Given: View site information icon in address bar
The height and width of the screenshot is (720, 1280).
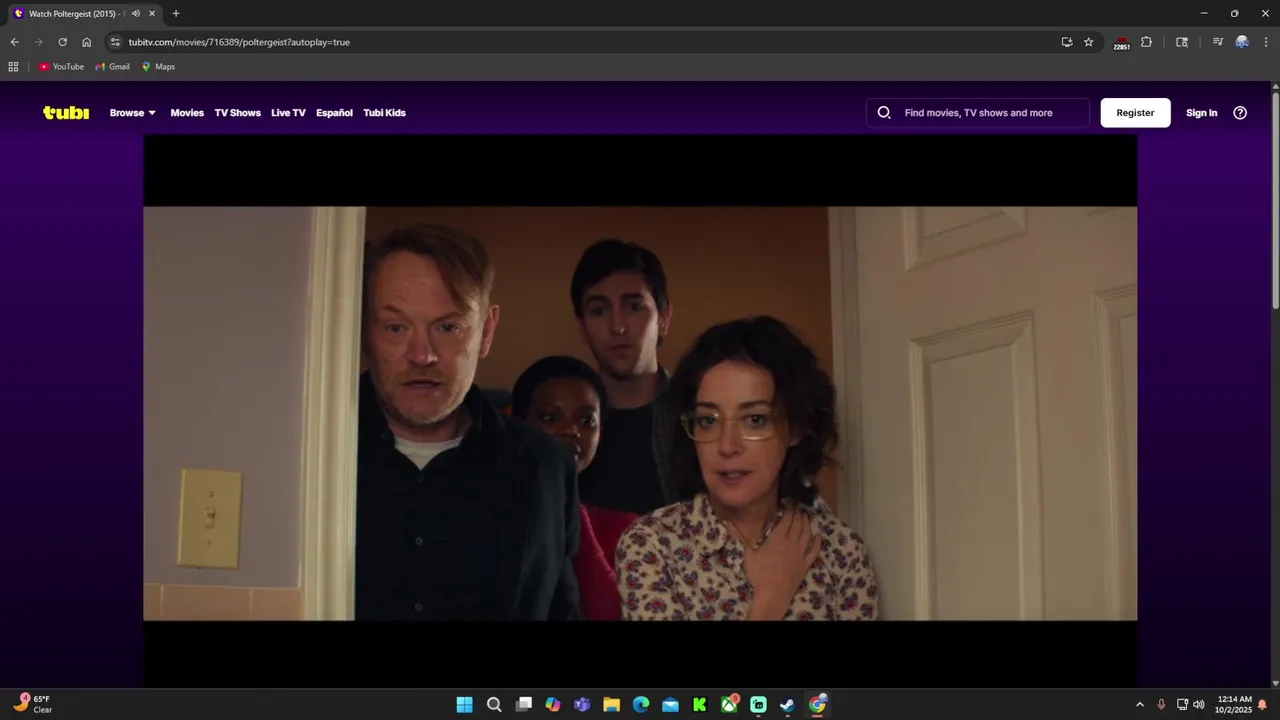Looking at the screenshot, I should [115, 42].
